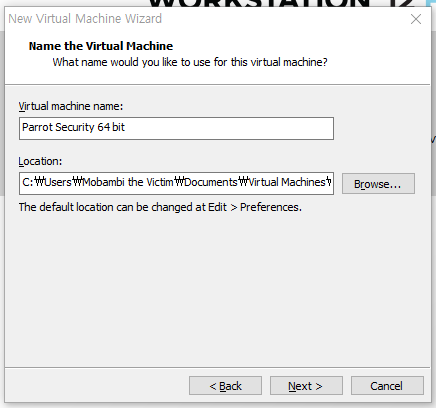Viewport: 436px width, 408px height.
Task: Go back with the Back button
Action: pos(225,386)
